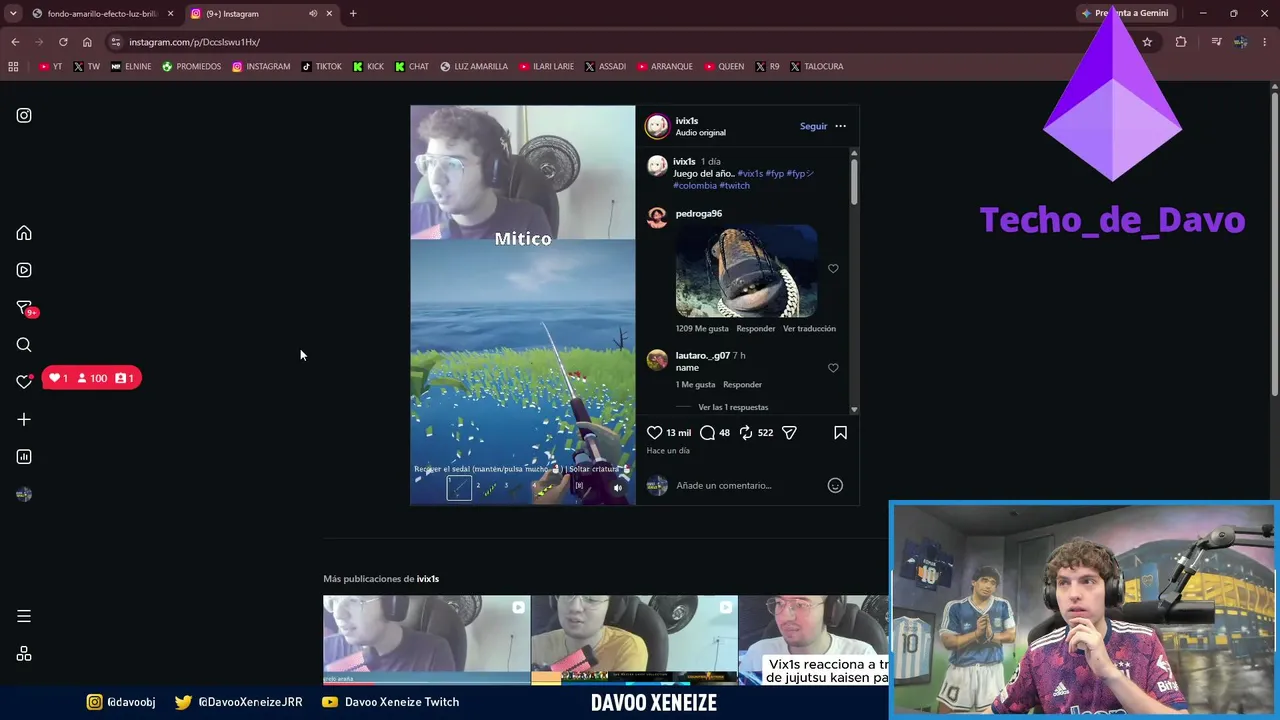Viewport: 1280px width, 720px height.
Task: Repost using the arrows icon
Action: [x=745, y=432]
